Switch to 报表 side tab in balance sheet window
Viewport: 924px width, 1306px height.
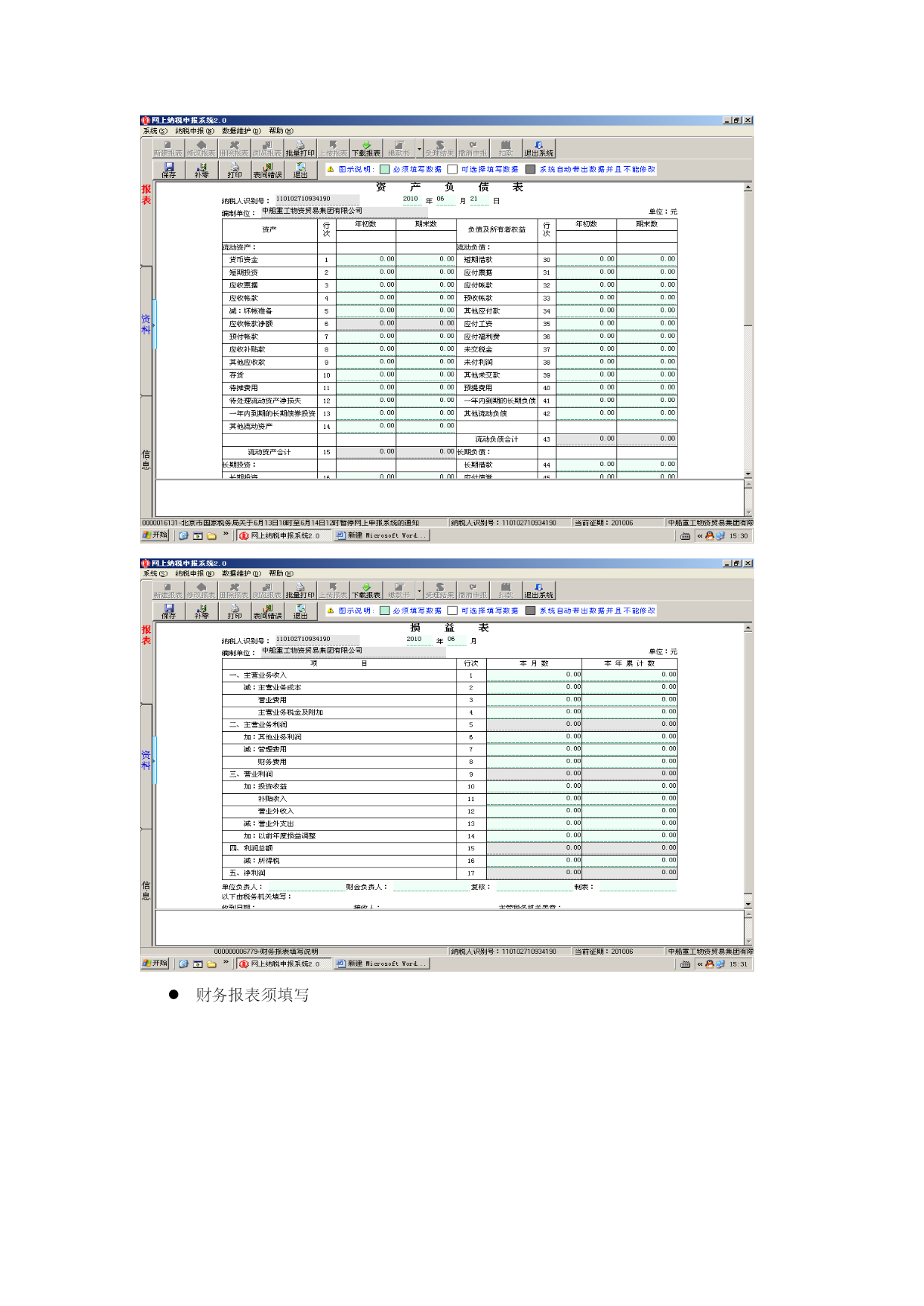coord(146,195)
